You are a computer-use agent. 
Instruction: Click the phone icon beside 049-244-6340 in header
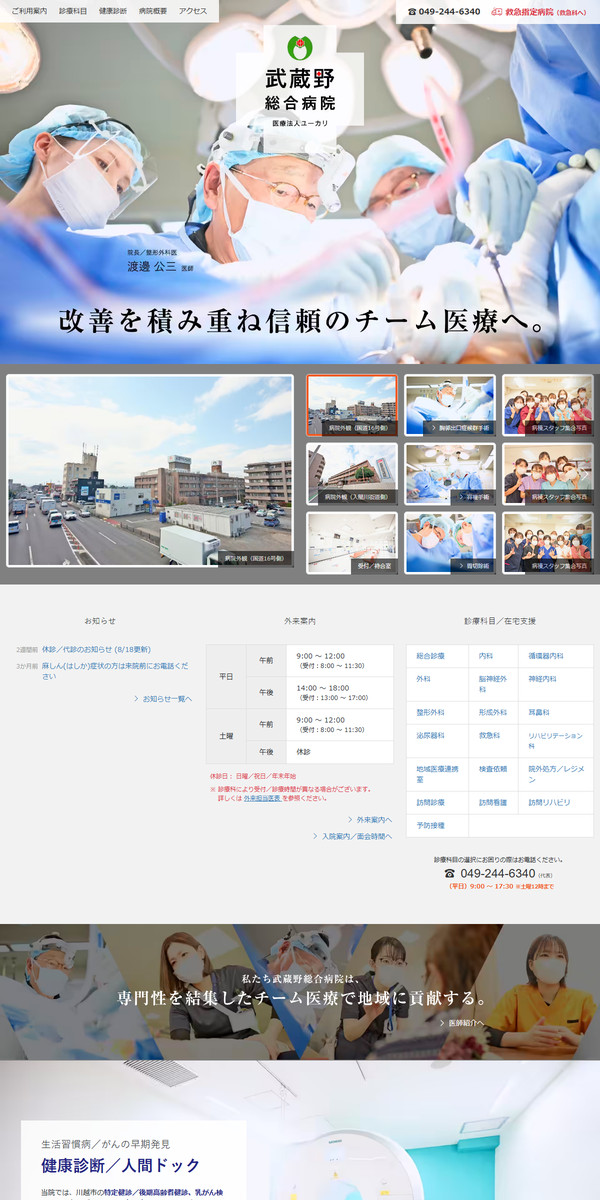[412, 12]
